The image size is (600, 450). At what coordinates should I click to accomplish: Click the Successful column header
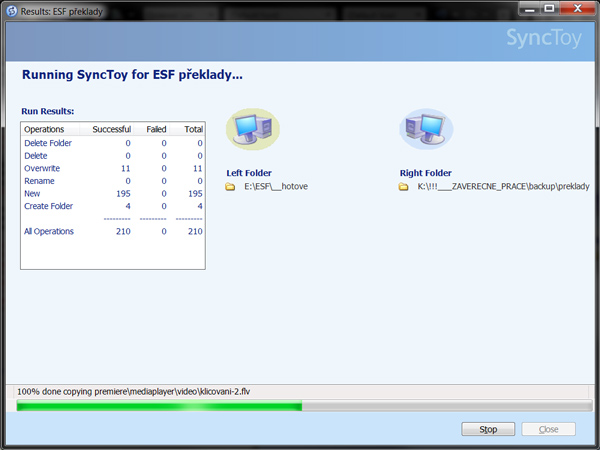click(111, 129)
